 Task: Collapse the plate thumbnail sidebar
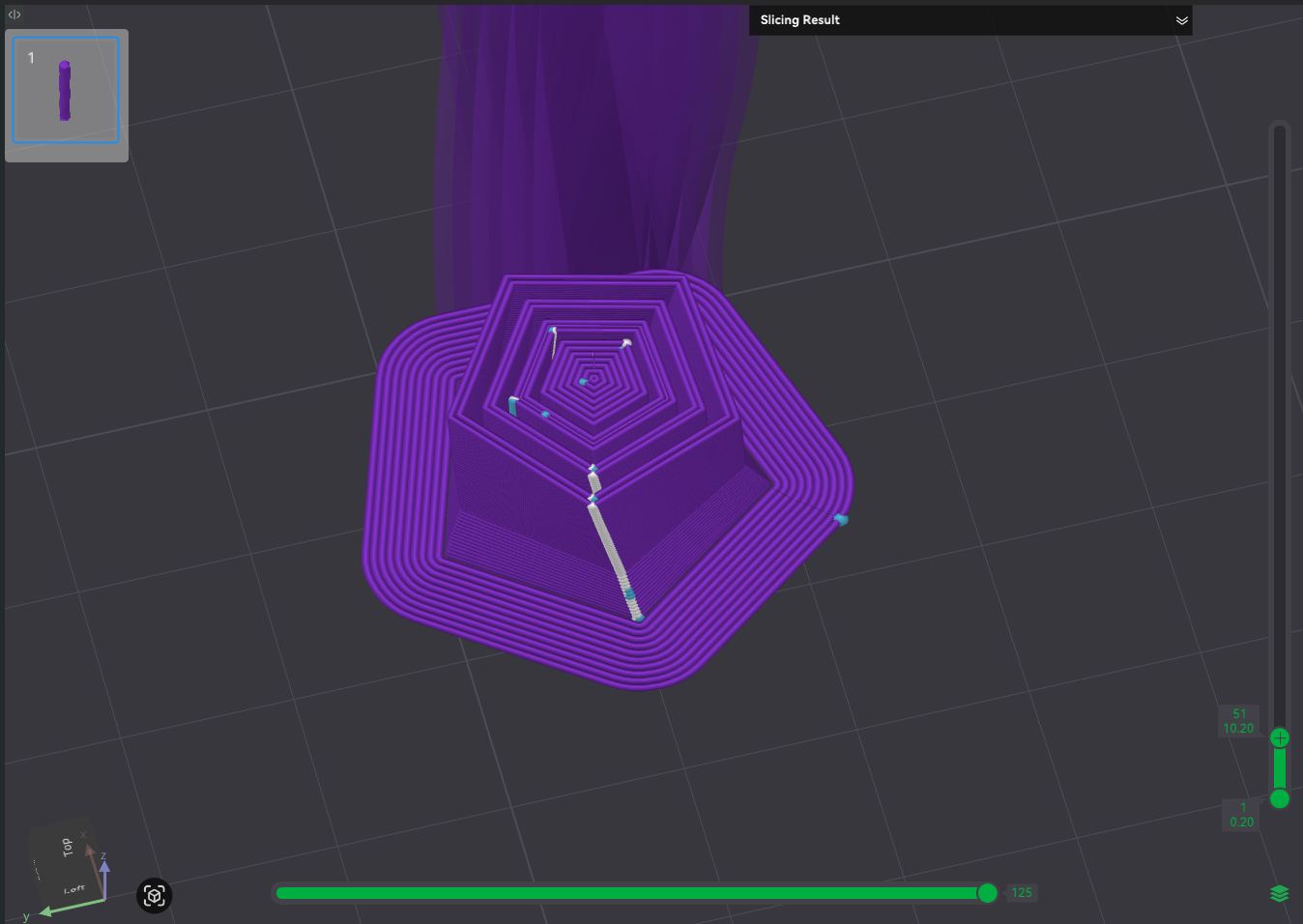point(14,14)
